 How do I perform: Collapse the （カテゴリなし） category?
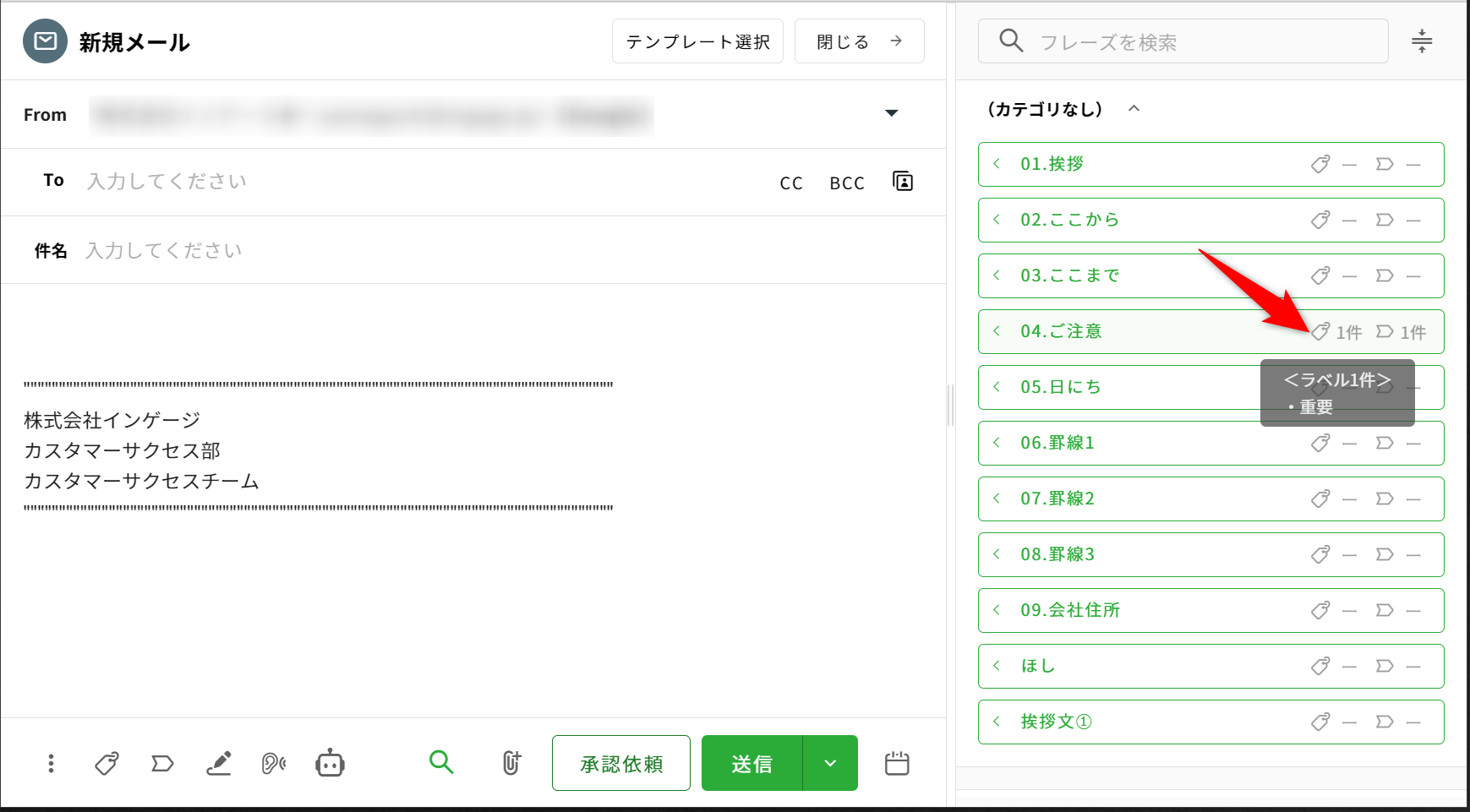[1134, 109]
